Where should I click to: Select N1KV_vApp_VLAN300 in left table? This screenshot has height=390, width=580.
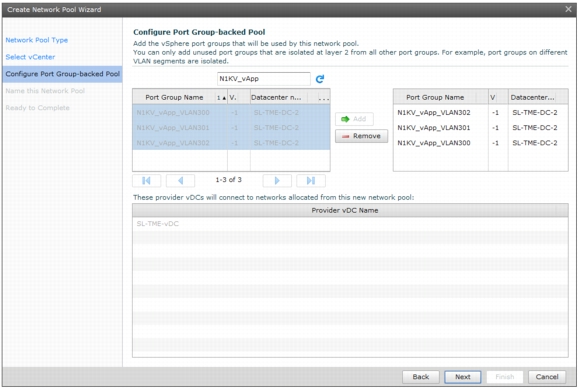(x=231, y=112)
